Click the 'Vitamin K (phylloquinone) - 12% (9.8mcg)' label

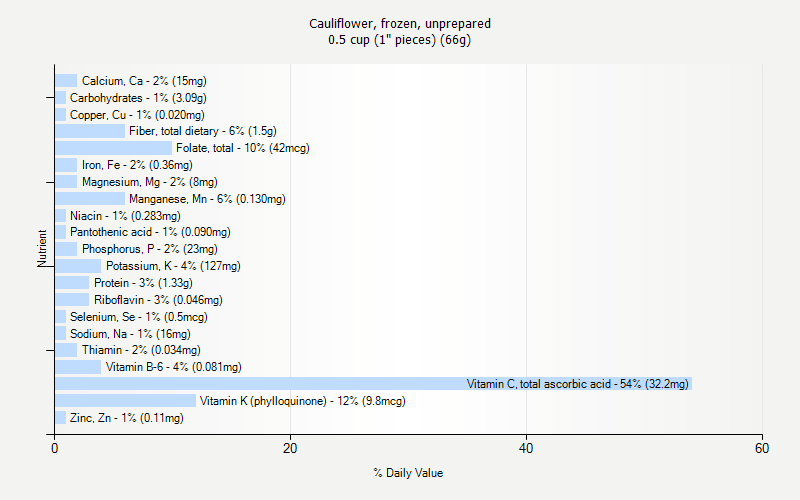303,401
